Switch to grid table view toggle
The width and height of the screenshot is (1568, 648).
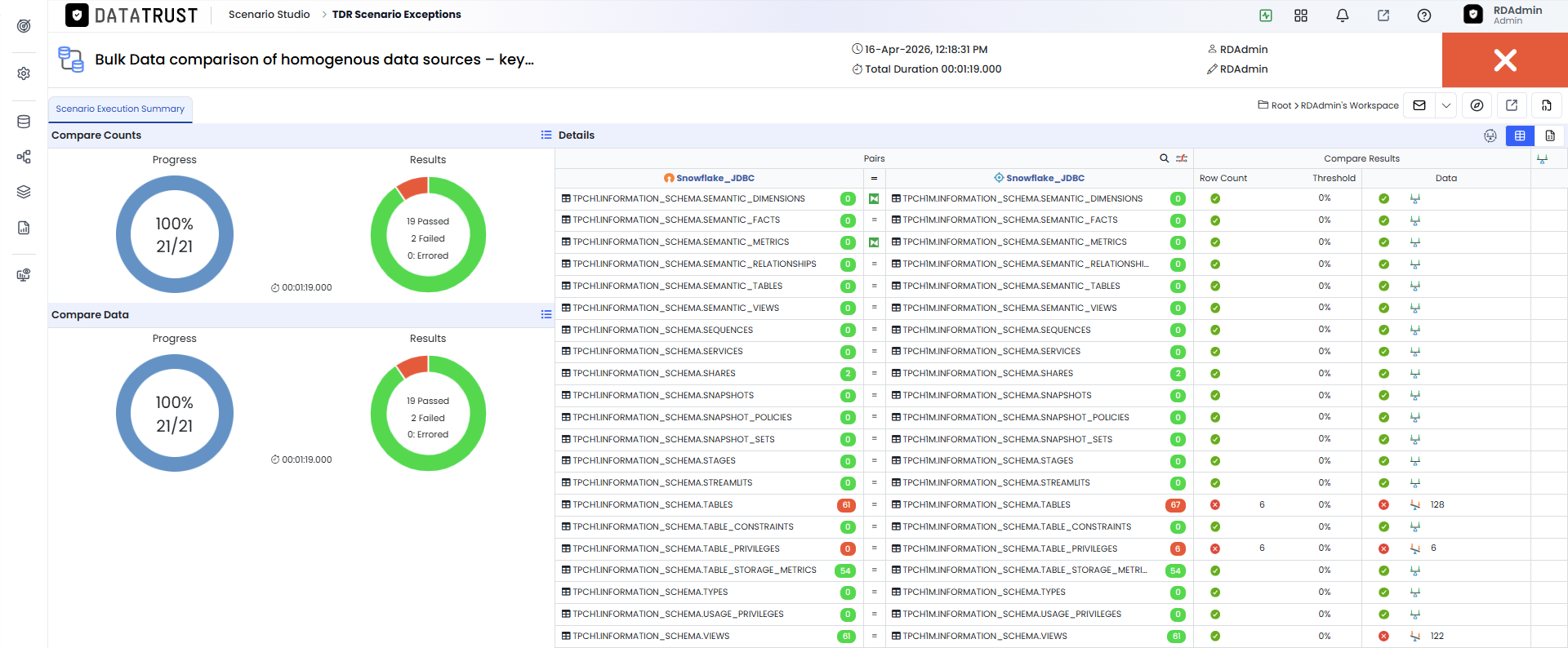[1520, 135]
